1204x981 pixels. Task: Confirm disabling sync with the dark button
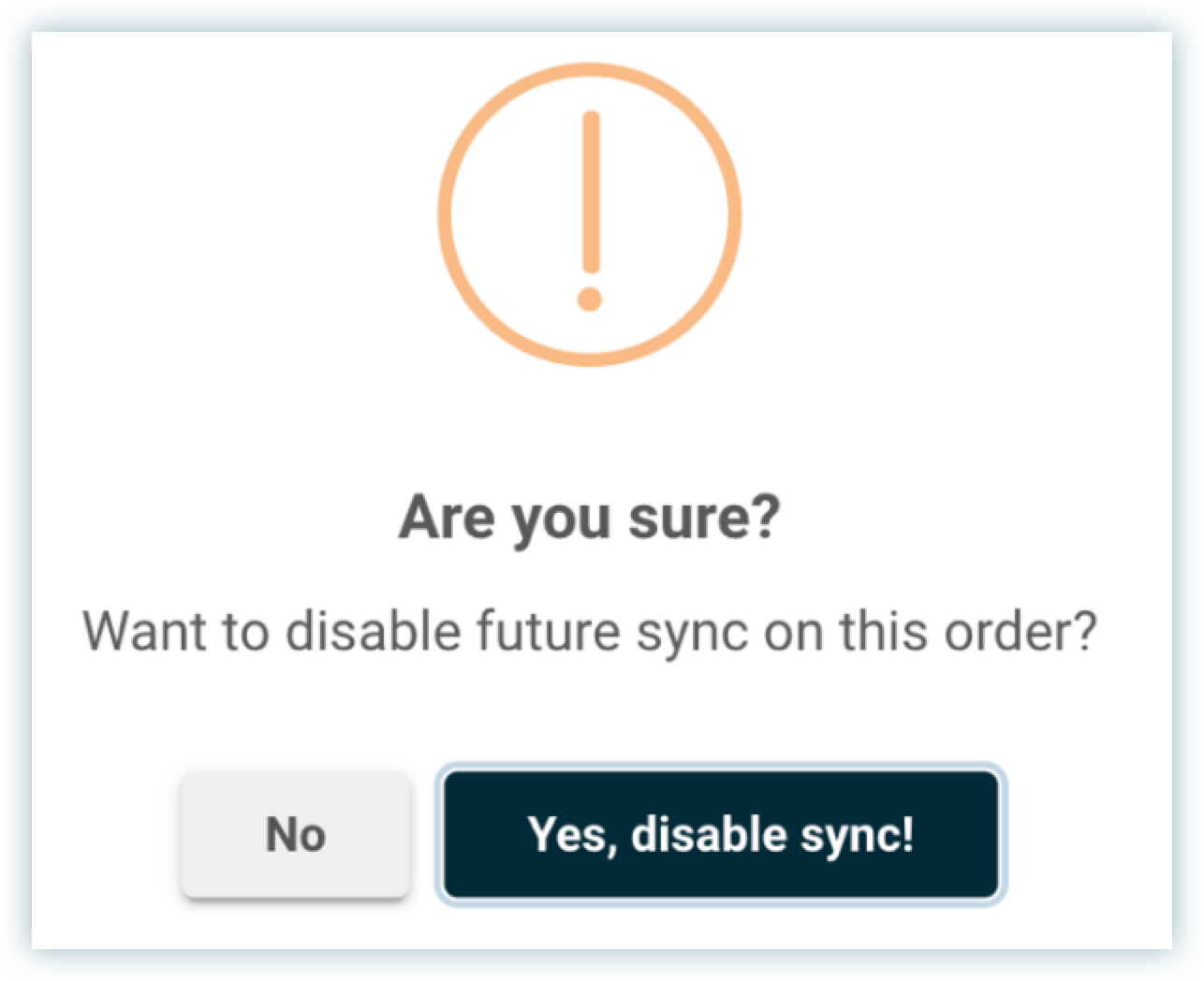pyautogui.click(x=720, y=834)
